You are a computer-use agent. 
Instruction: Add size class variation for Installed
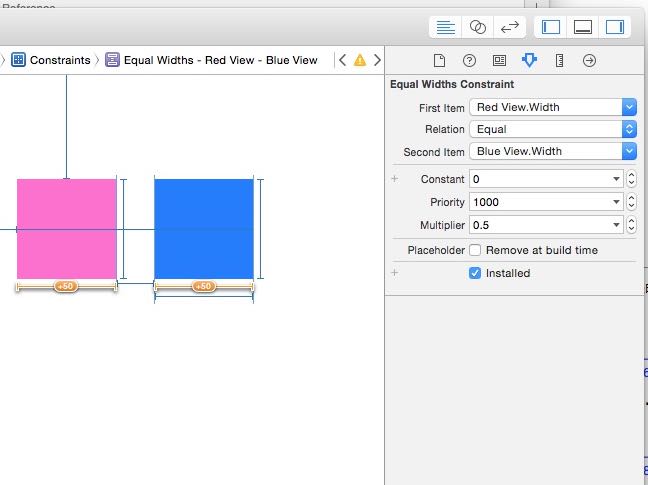395,273
